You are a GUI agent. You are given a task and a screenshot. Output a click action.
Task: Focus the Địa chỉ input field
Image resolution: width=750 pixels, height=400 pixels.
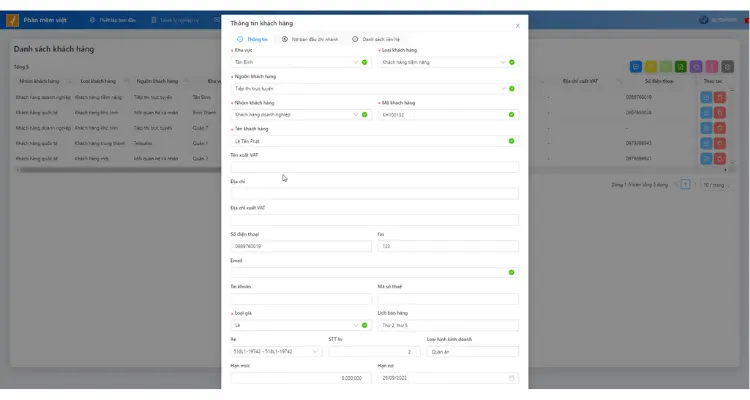[375, 194]
